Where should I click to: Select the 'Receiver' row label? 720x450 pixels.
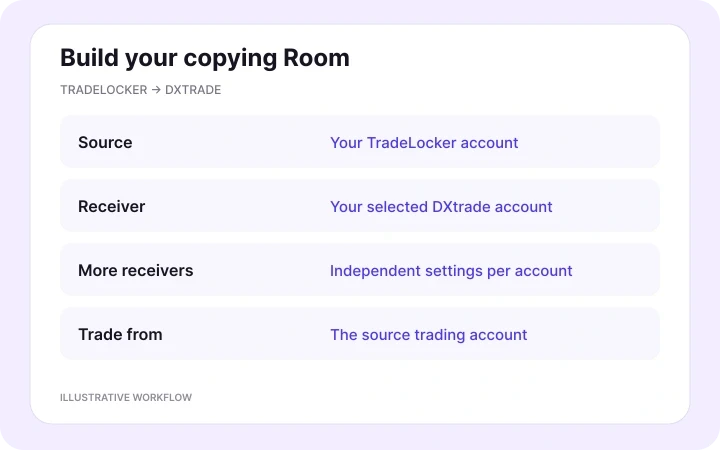coord(112,206)
